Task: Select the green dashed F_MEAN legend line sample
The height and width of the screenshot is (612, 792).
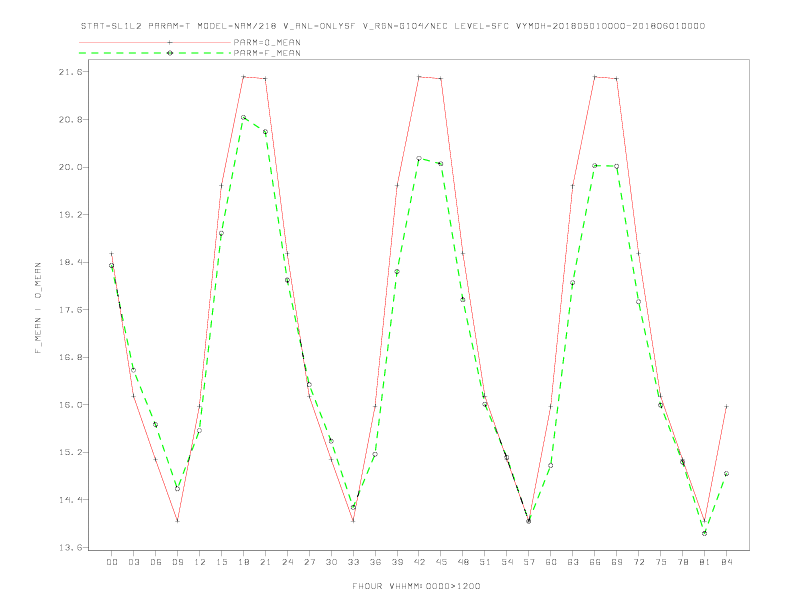Action: coord(155,53)
